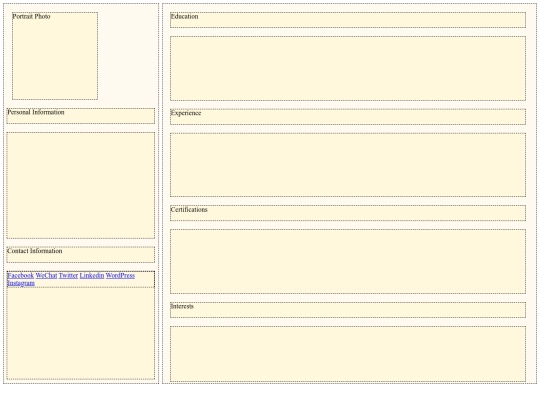Click the empty content box below Experience

pyautogui.click(x=348, y=165)
